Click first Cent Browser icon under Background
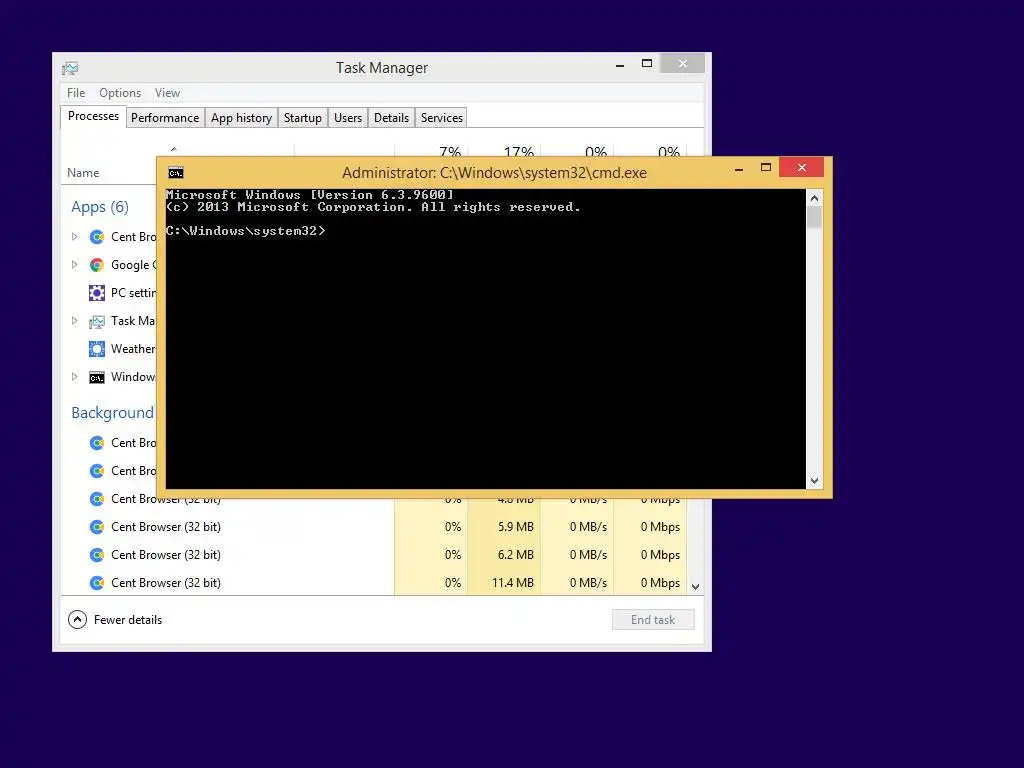 [97, 443]
